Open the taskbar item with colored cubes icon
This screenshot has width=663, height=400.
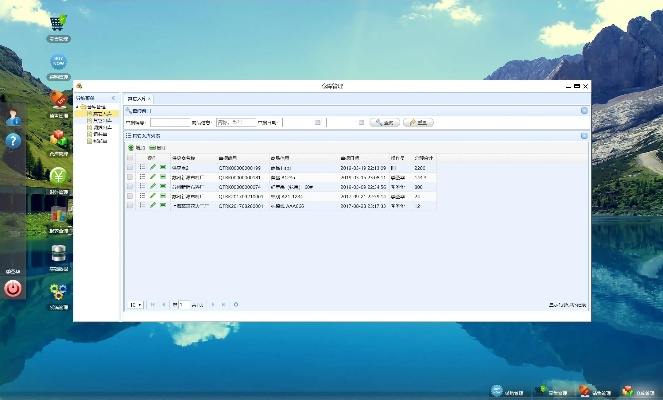coord(639,392)
